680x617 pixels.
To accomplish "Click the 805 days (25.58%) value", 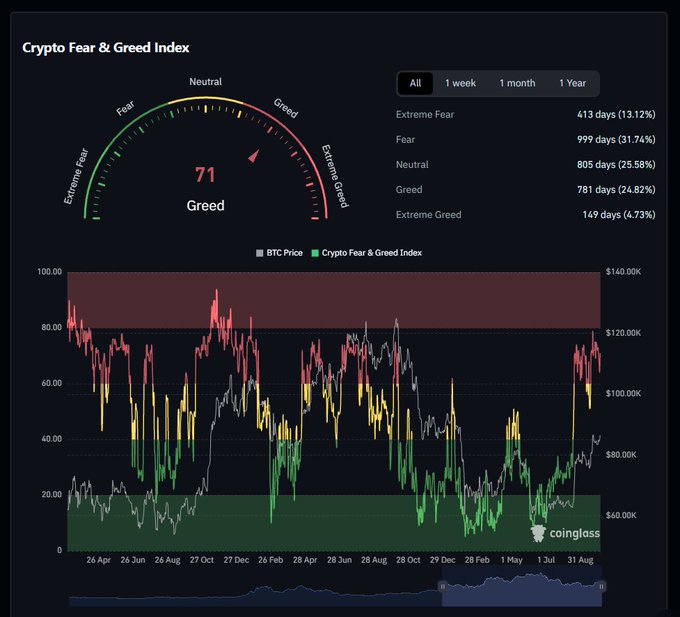I will tap(616, 165).
